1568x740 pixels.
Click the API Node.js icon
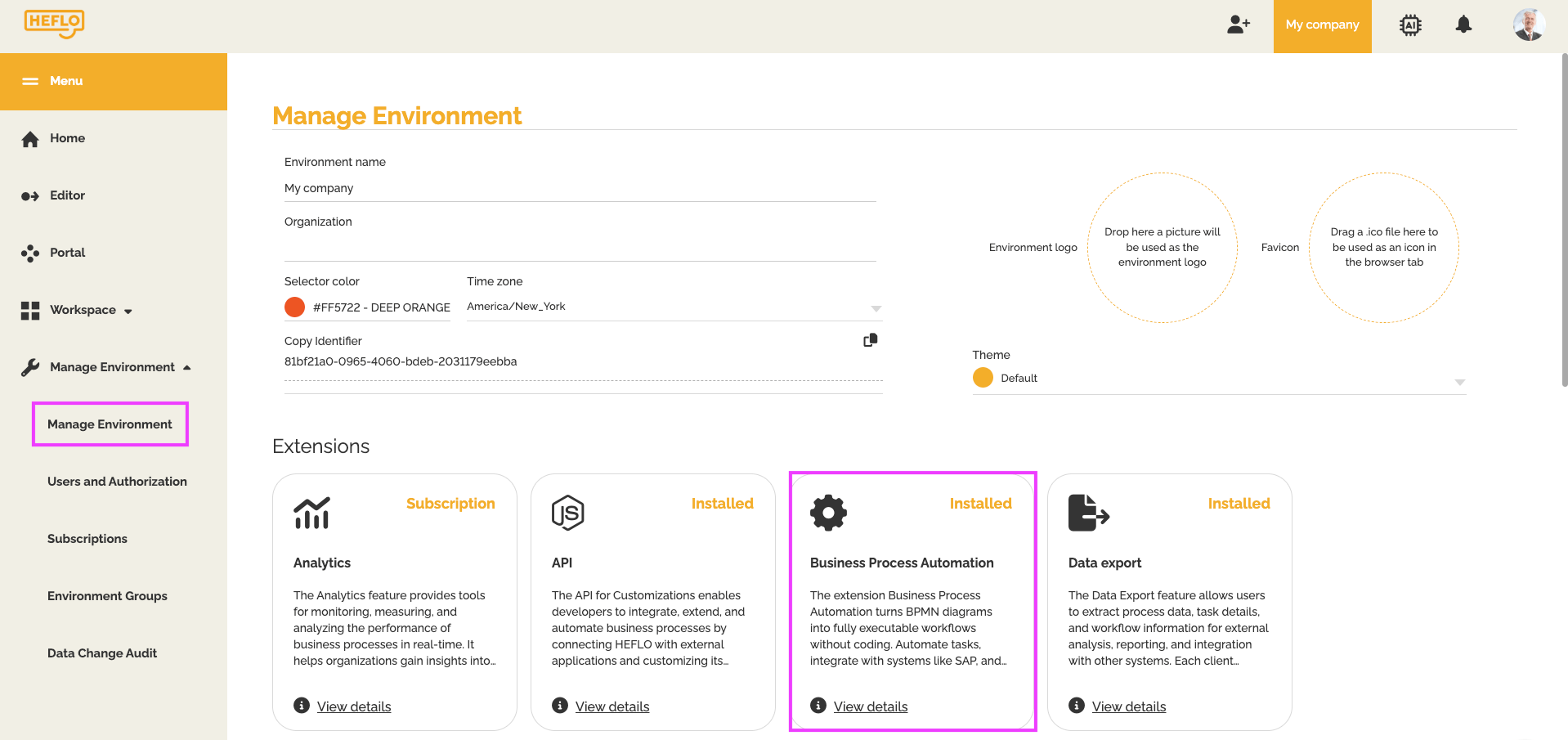click(x=567, y=513)
